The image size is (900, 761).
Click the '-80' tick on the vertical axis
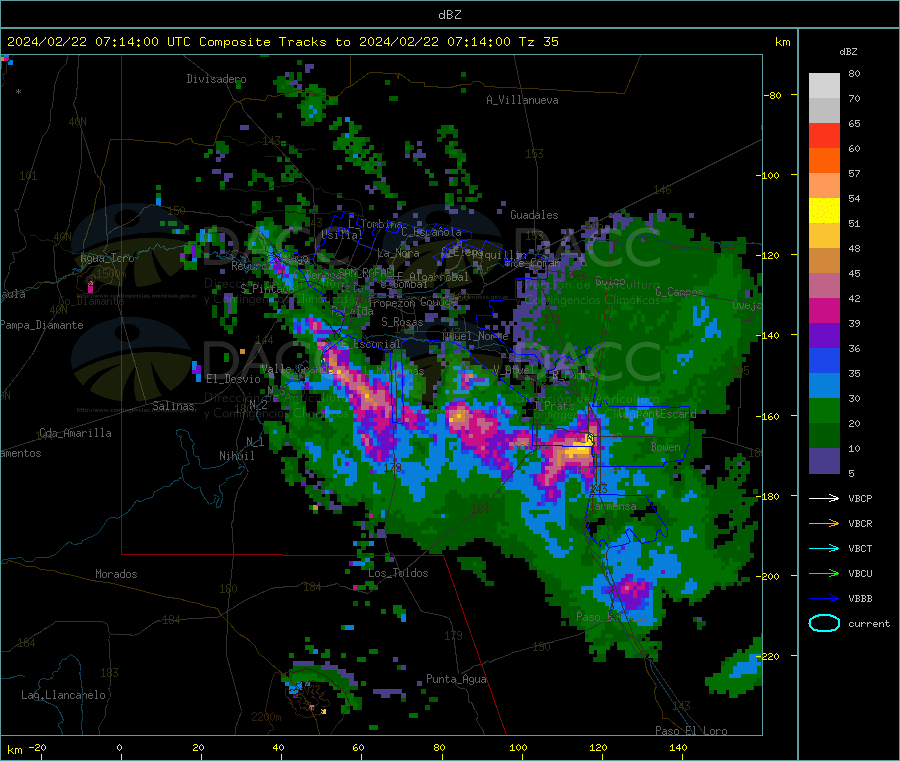click(x=773, y=95)
